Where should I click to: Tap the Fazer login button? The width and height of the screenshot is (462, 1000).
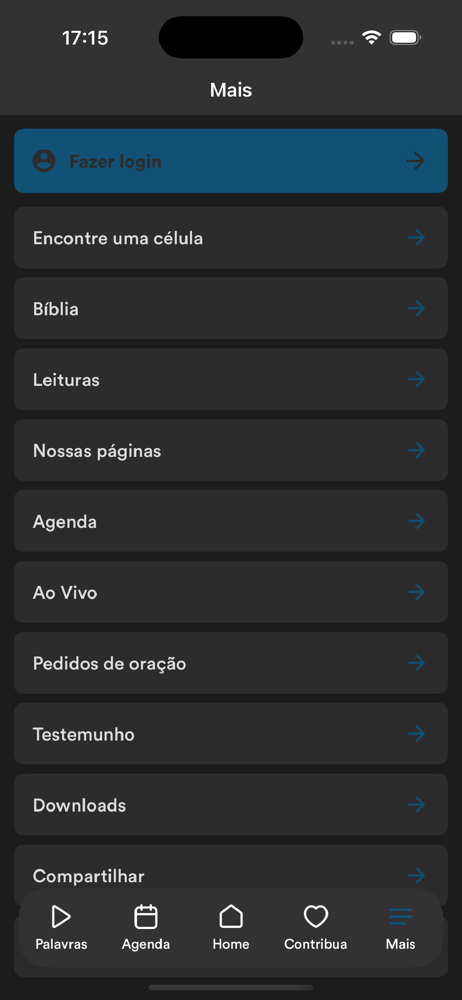point(231,161)
